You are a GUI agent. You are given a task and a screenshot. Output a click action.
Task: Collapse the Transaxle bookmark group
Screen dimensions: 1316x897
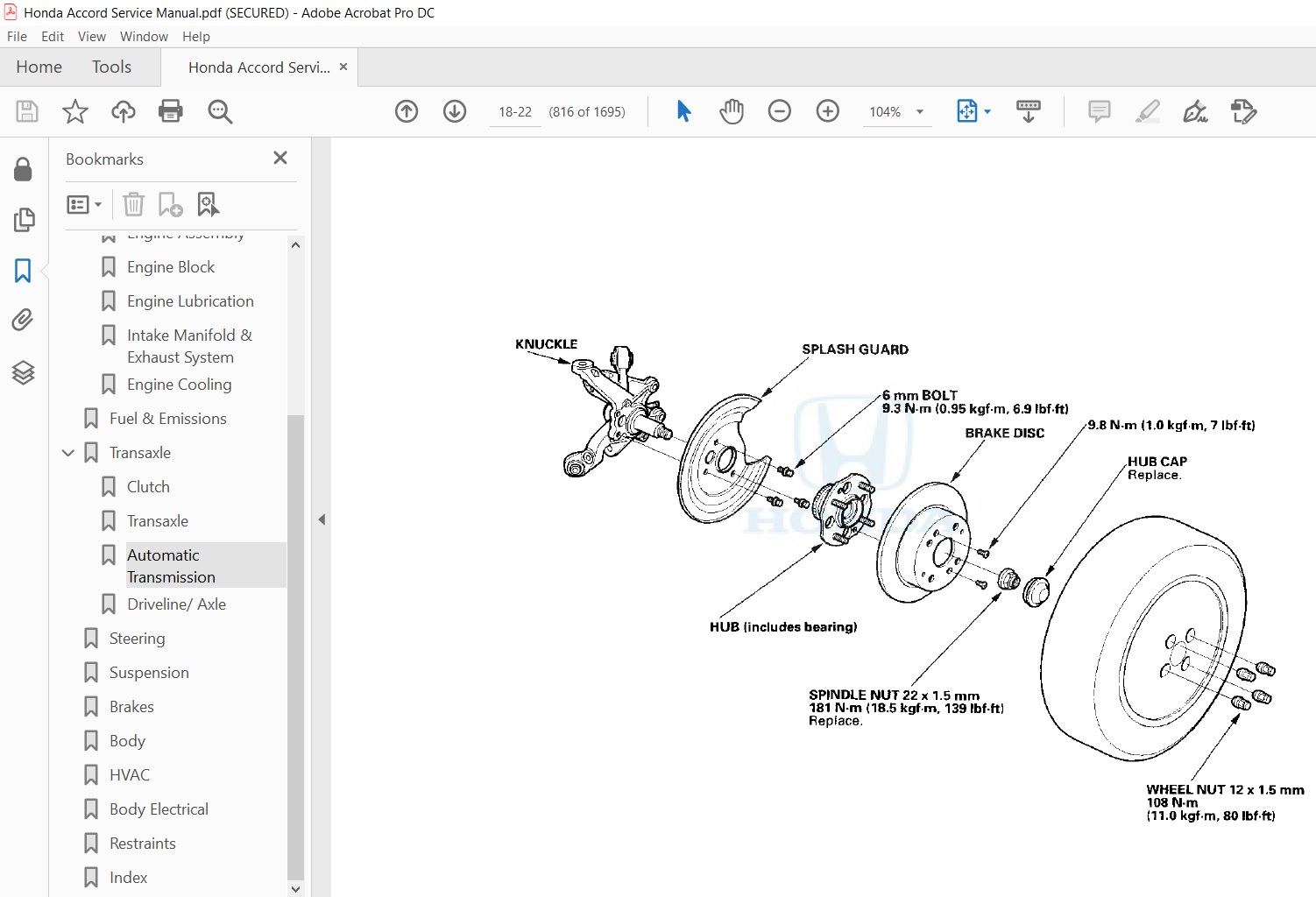68,453
